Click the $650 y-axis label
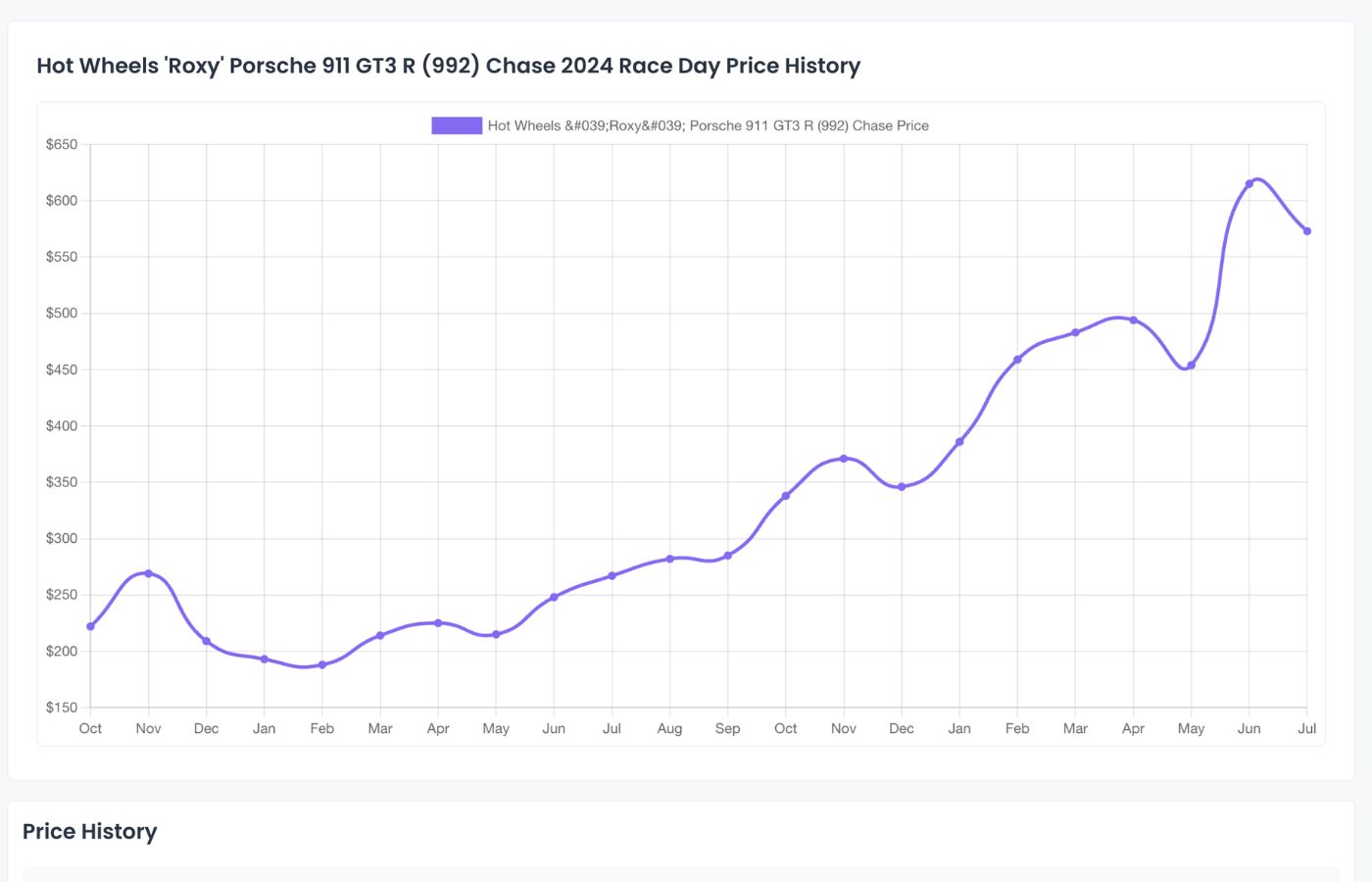The width and height of the screenshot is (1372, 882). tap(62, 144)
